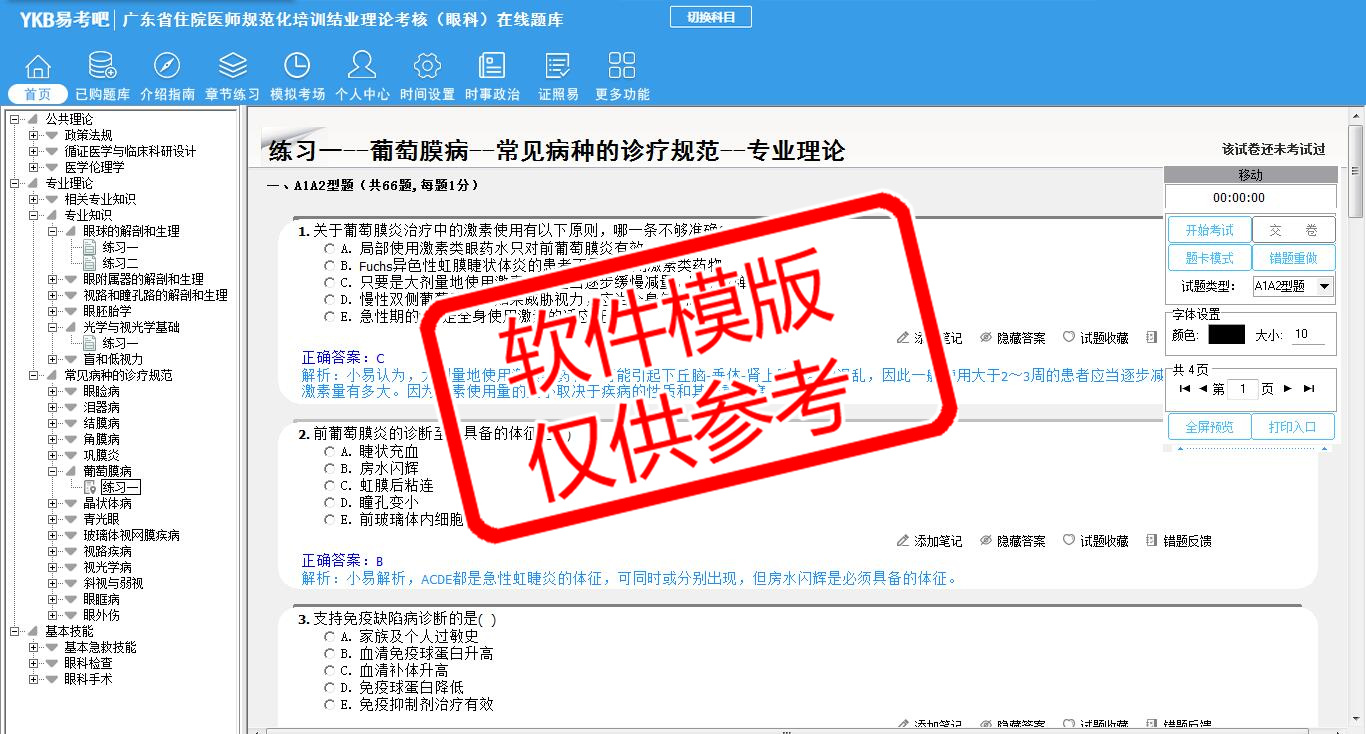
Task: Open 全屏预览 full screen preview
Action: [x=1210, y=427]
